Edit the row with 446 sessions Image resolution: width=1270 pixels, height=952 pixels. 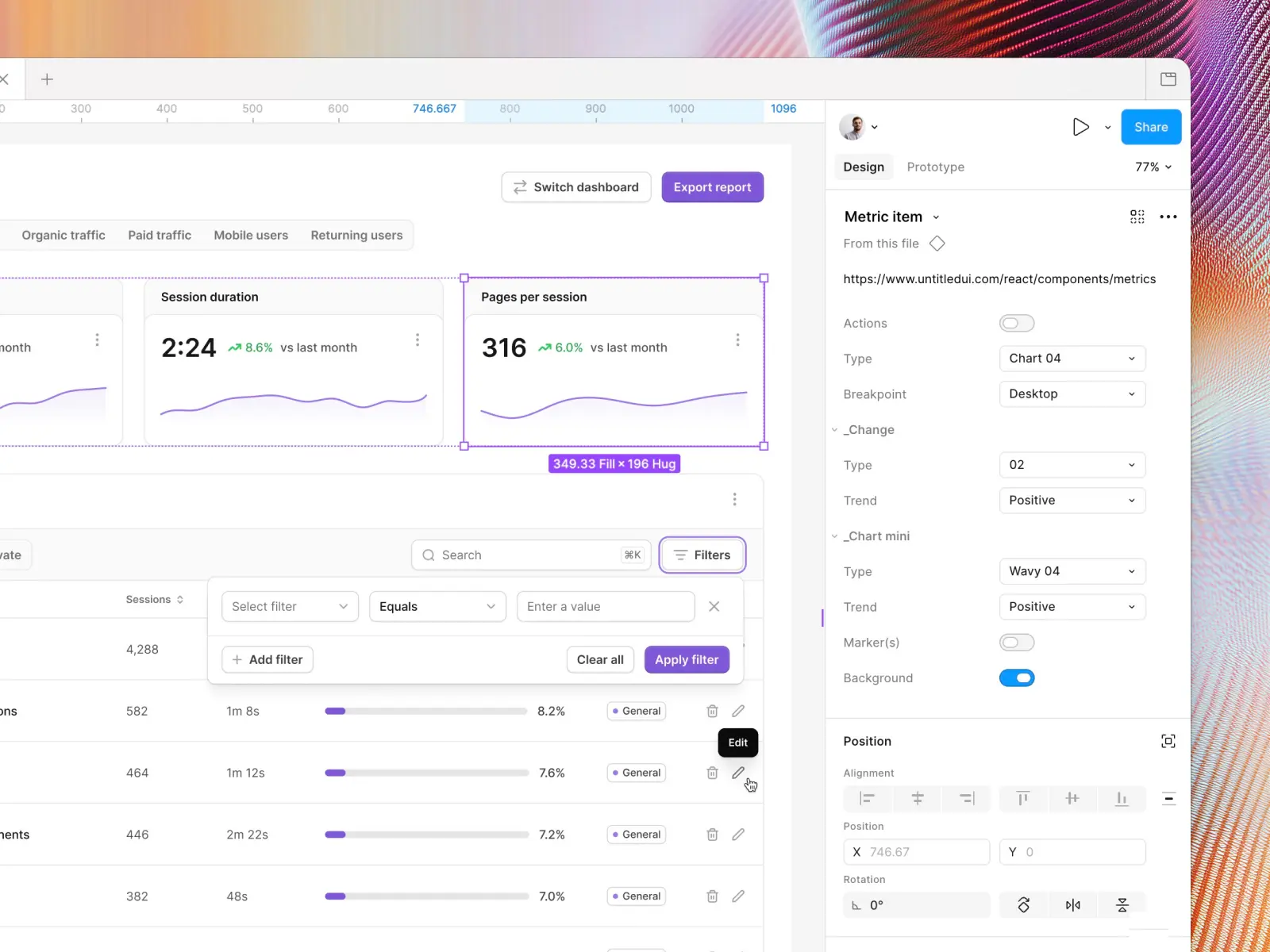point(738,835)
